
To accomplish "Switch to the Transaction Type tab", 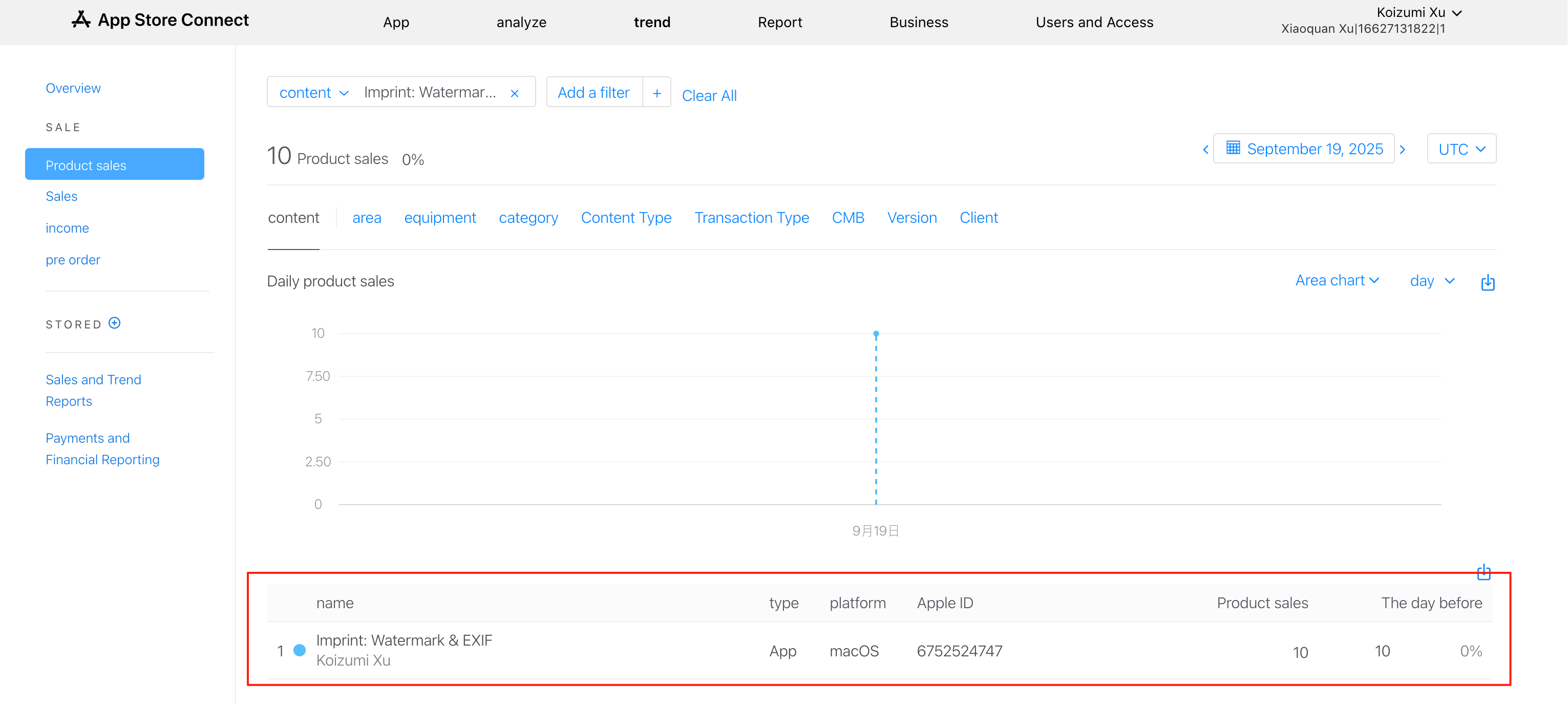I will point(751,218).
